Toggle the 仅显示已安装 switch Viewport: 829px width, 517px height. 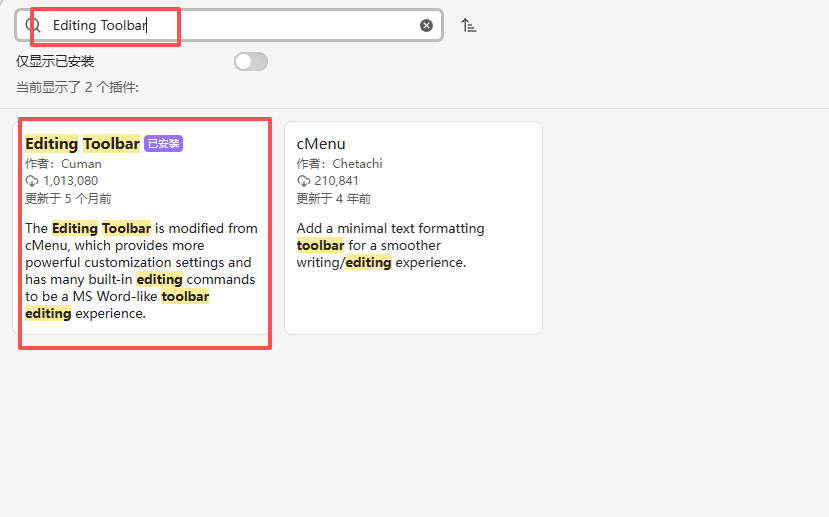click(x=251, y=62)
